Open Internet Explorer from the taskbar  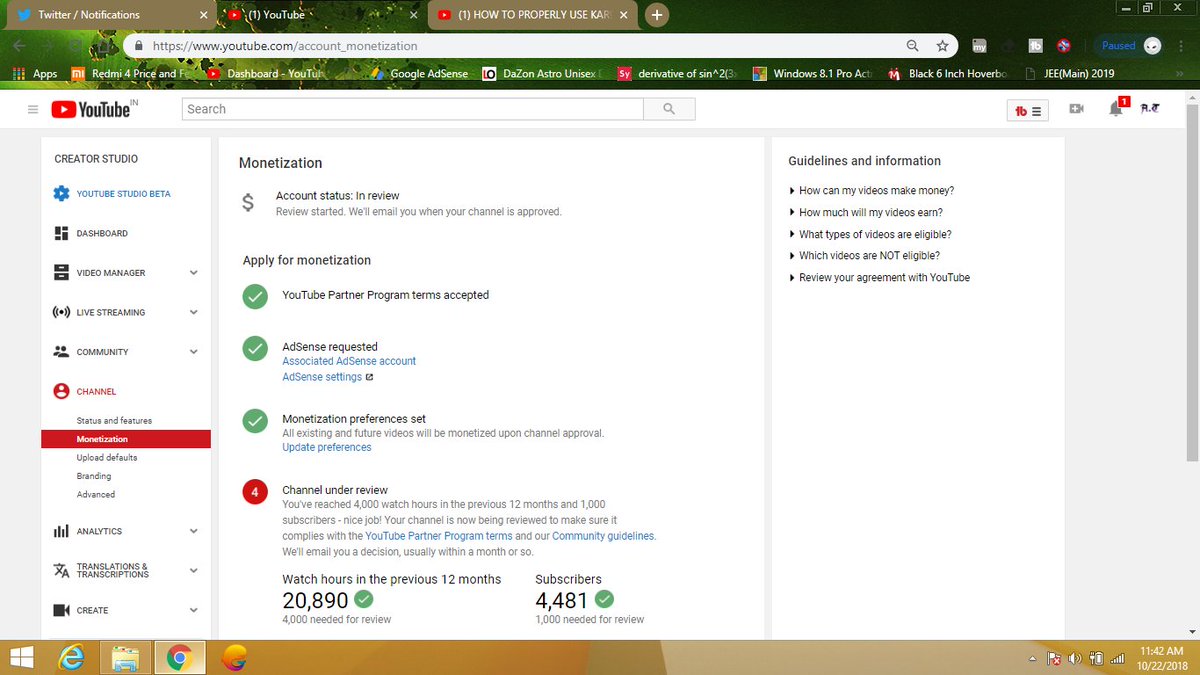pos(71,657)
